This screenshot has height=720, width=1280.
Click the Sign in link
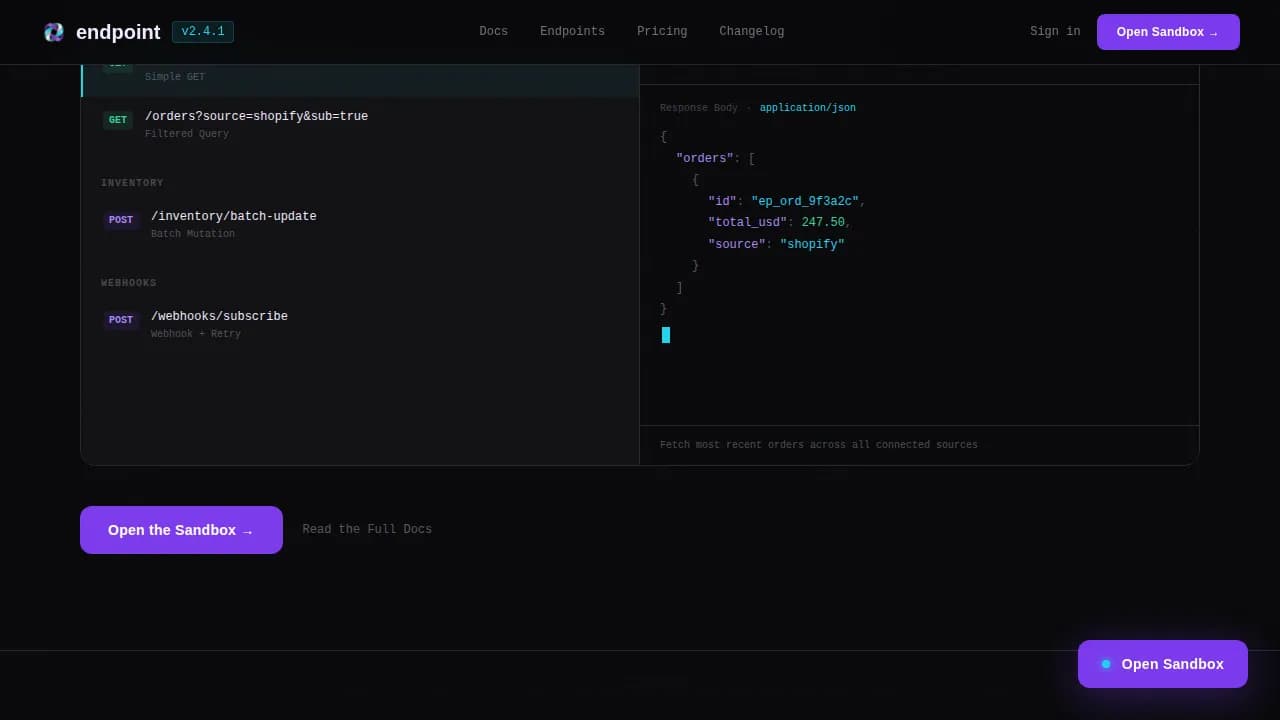(x=1055, y=32)
